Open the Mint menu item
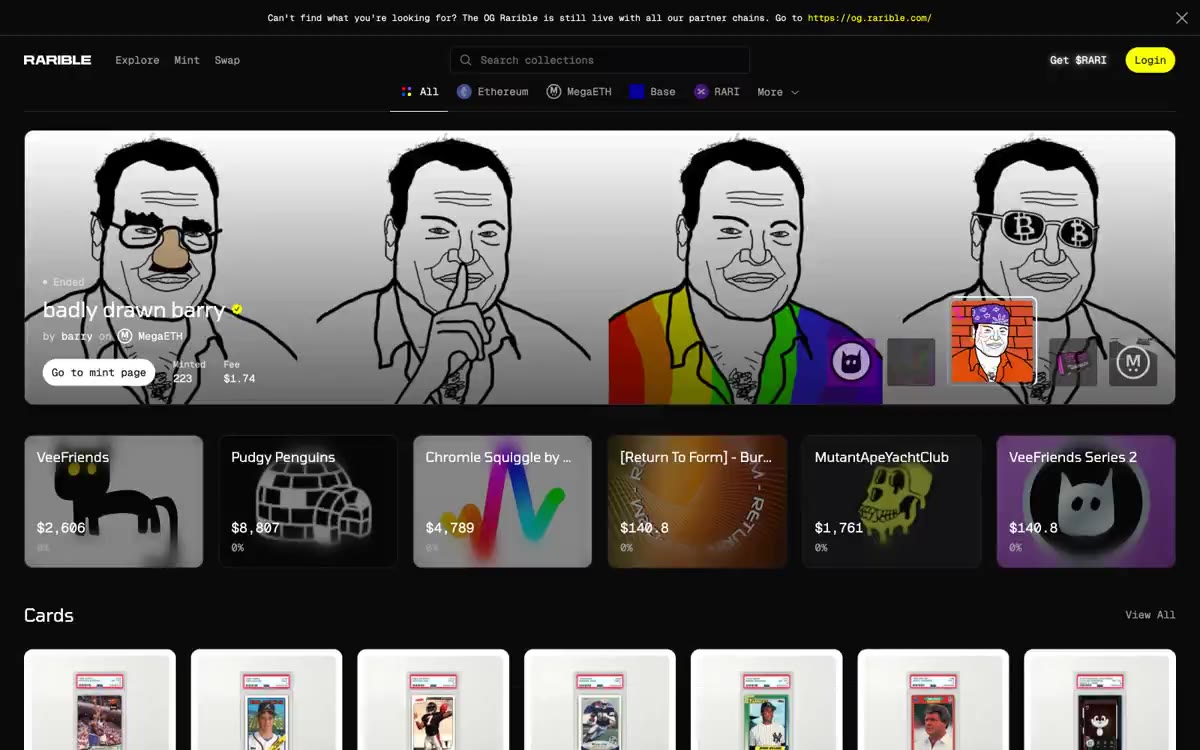Image resolution: width=1200 pixels, height=750 pixels. 187,60
